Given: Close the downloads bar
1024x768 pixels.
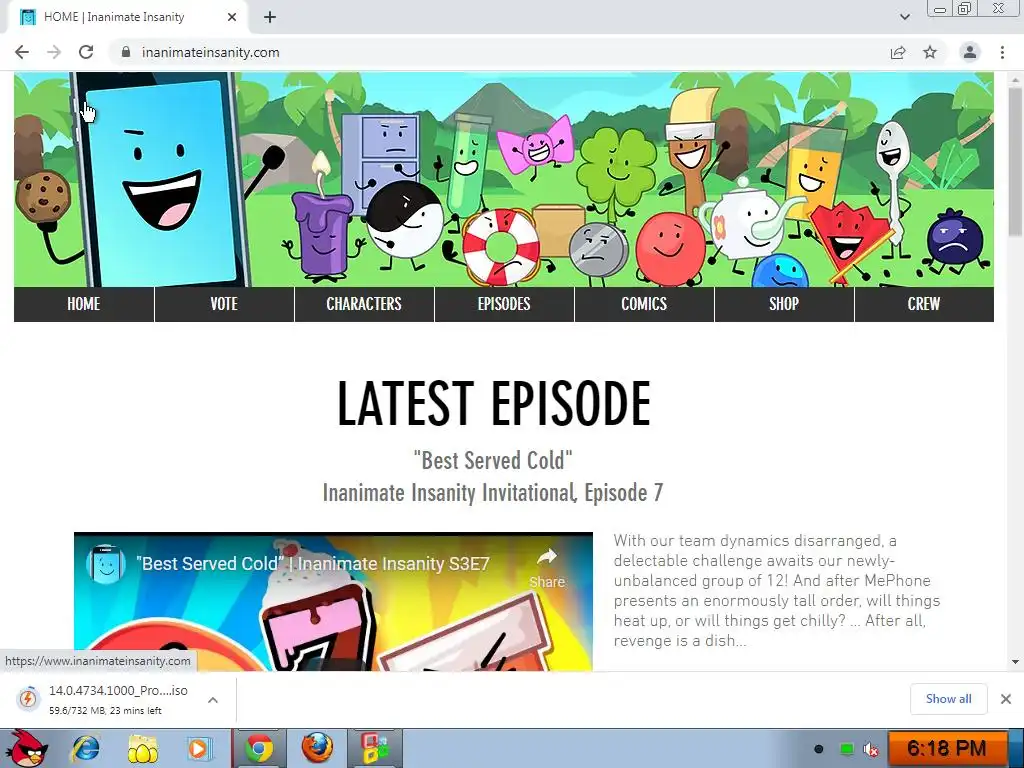Looking at the screenshot, I should (x=1006, y=699).
